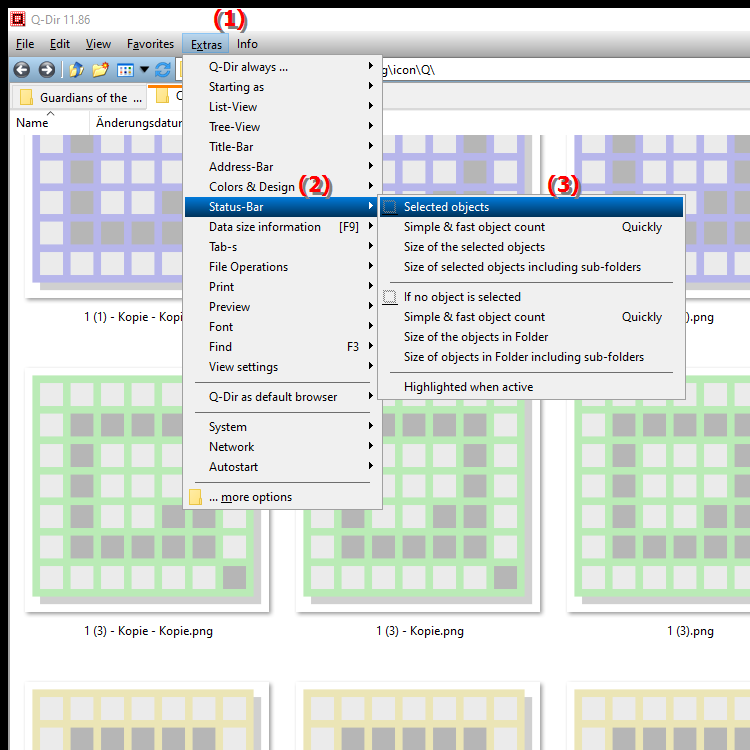The width and height of the screenshot is (750, 750).
Task: Open the Preview submenu
Action: click(283, 307)
